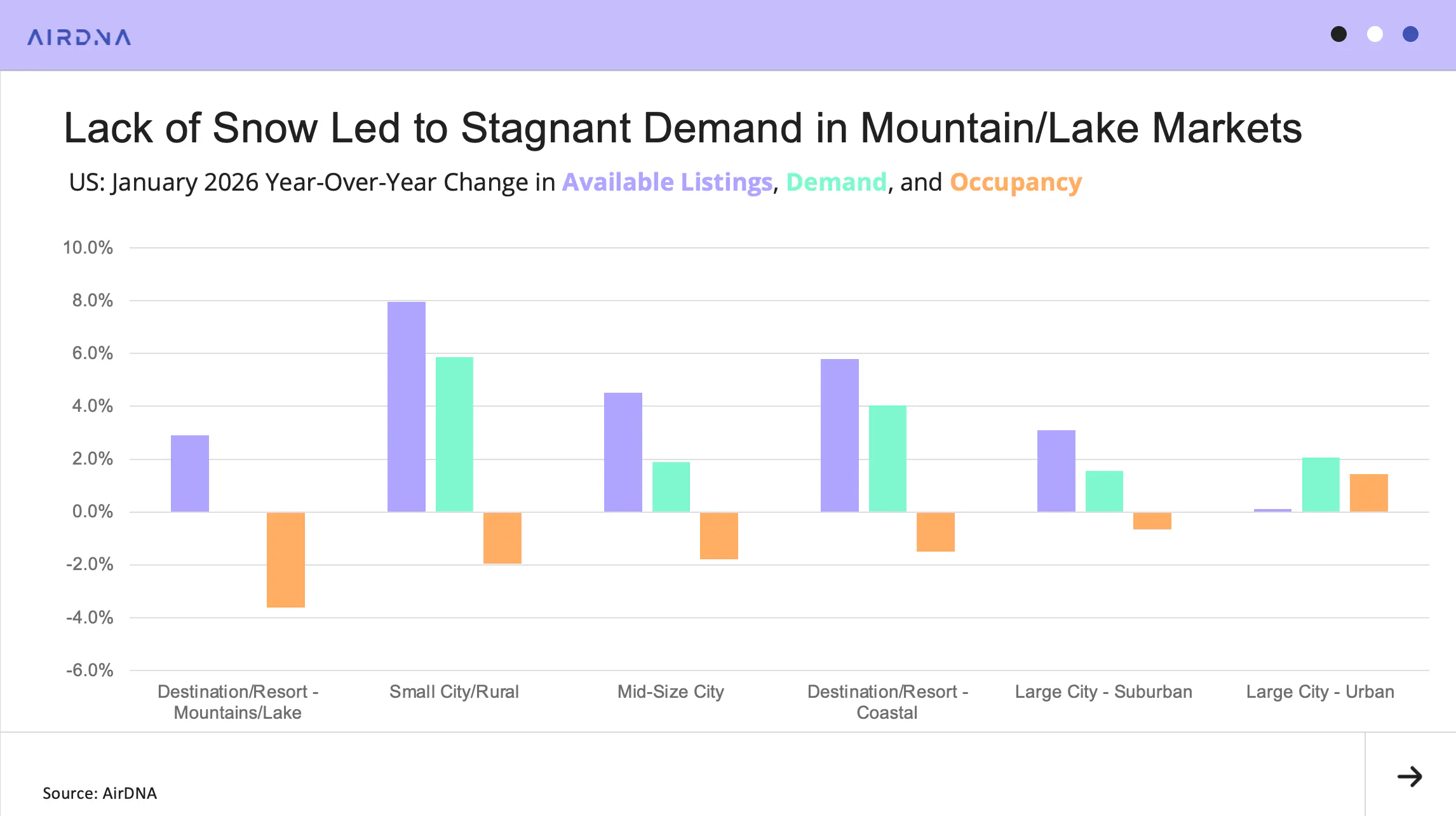
Task: Select Small City/Rural orange occupancy bar
Action: pyautogui.click(x=502, y=538)
